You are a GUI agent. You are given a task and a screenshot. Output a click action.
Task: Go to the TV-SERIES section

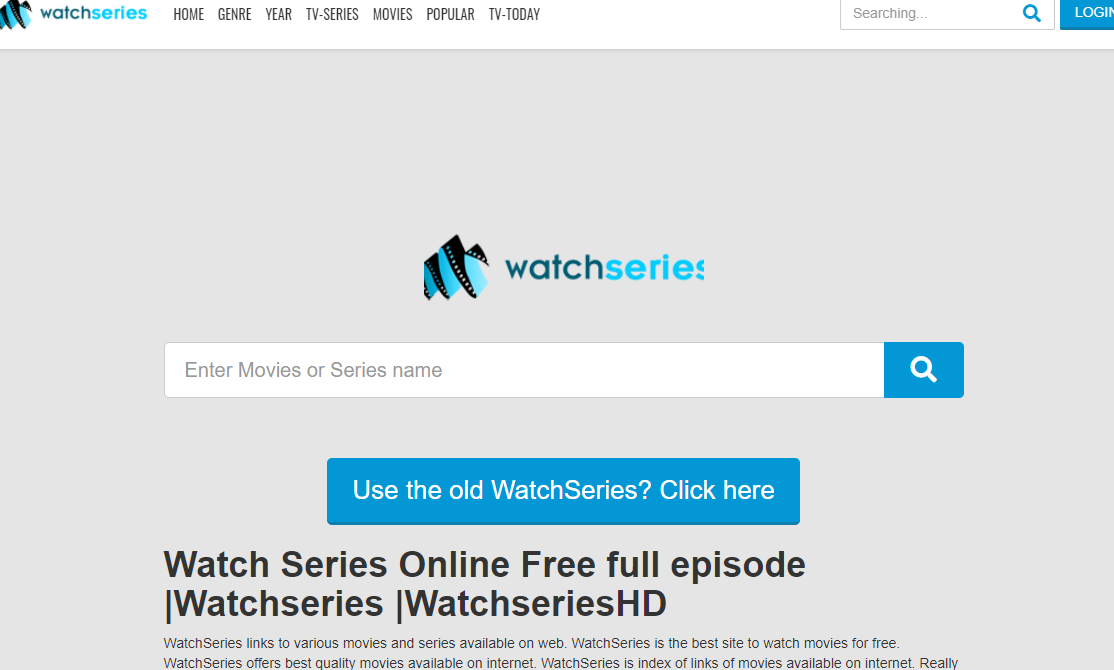[x=332, y=14]
